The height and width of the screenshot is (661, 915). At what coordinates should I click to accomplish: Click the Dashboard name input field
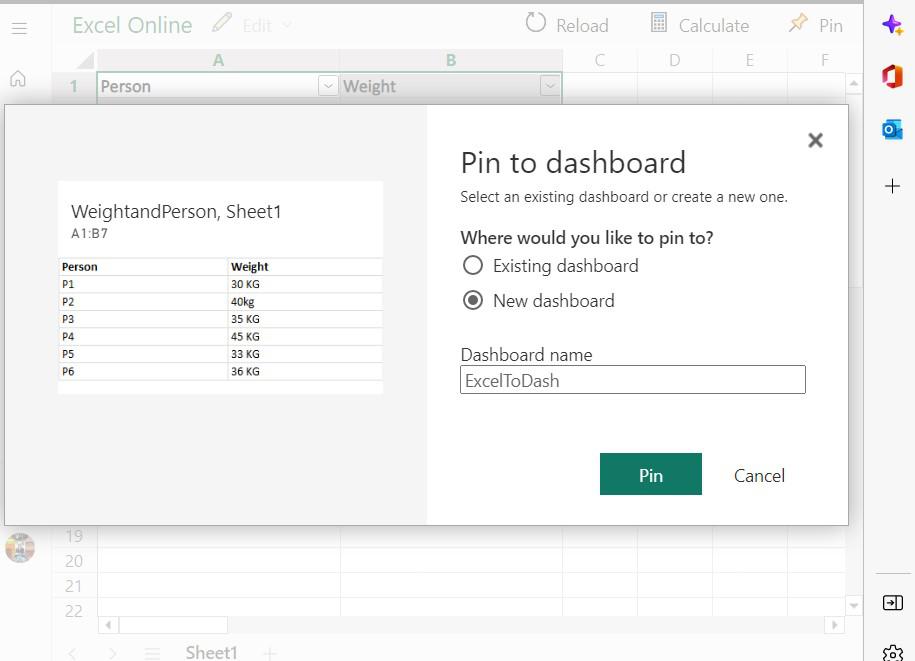[633, 380]
